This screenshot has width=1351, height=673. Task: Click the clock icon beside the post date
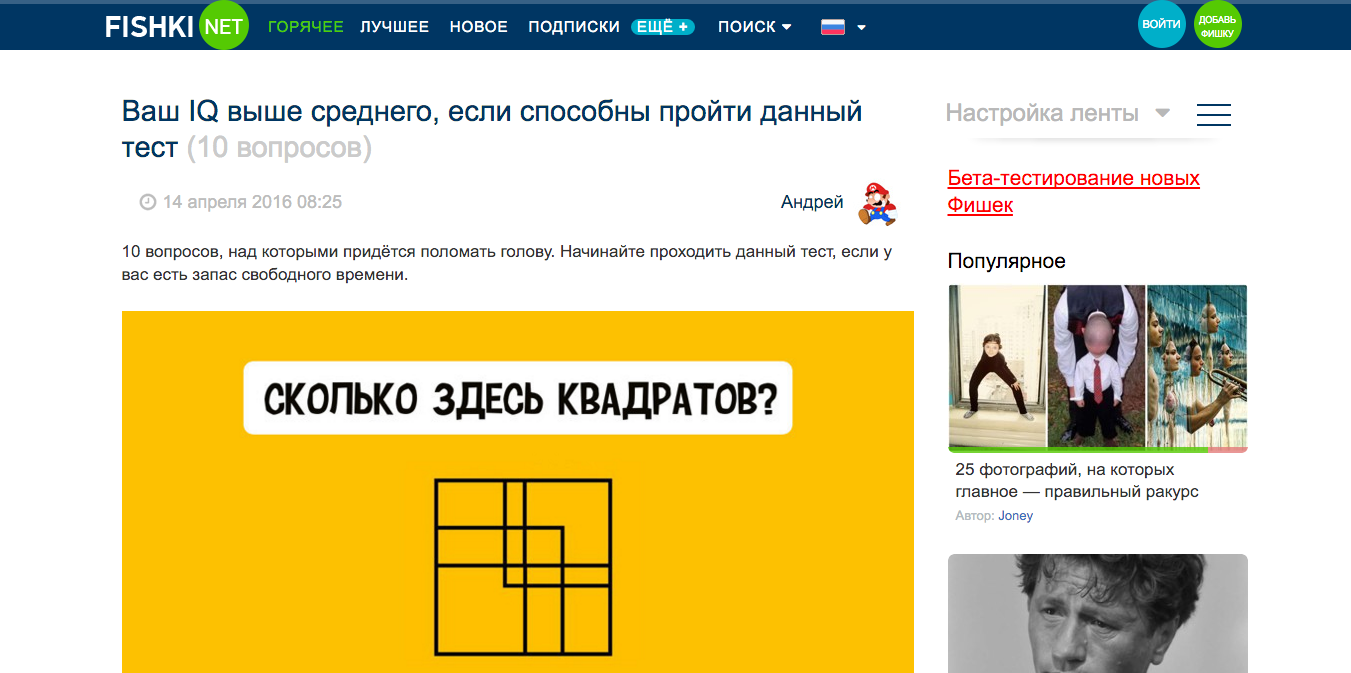click(148, 203)
